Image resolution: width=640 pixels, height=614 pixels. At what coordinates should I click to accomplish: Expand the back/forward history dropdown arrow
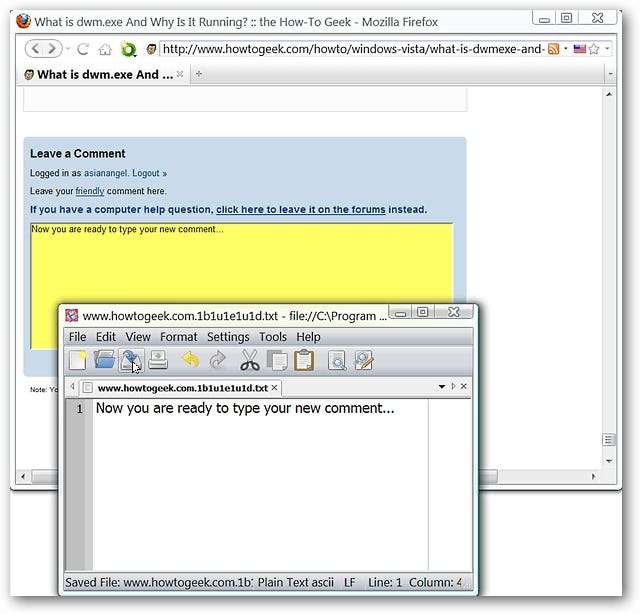68,49
